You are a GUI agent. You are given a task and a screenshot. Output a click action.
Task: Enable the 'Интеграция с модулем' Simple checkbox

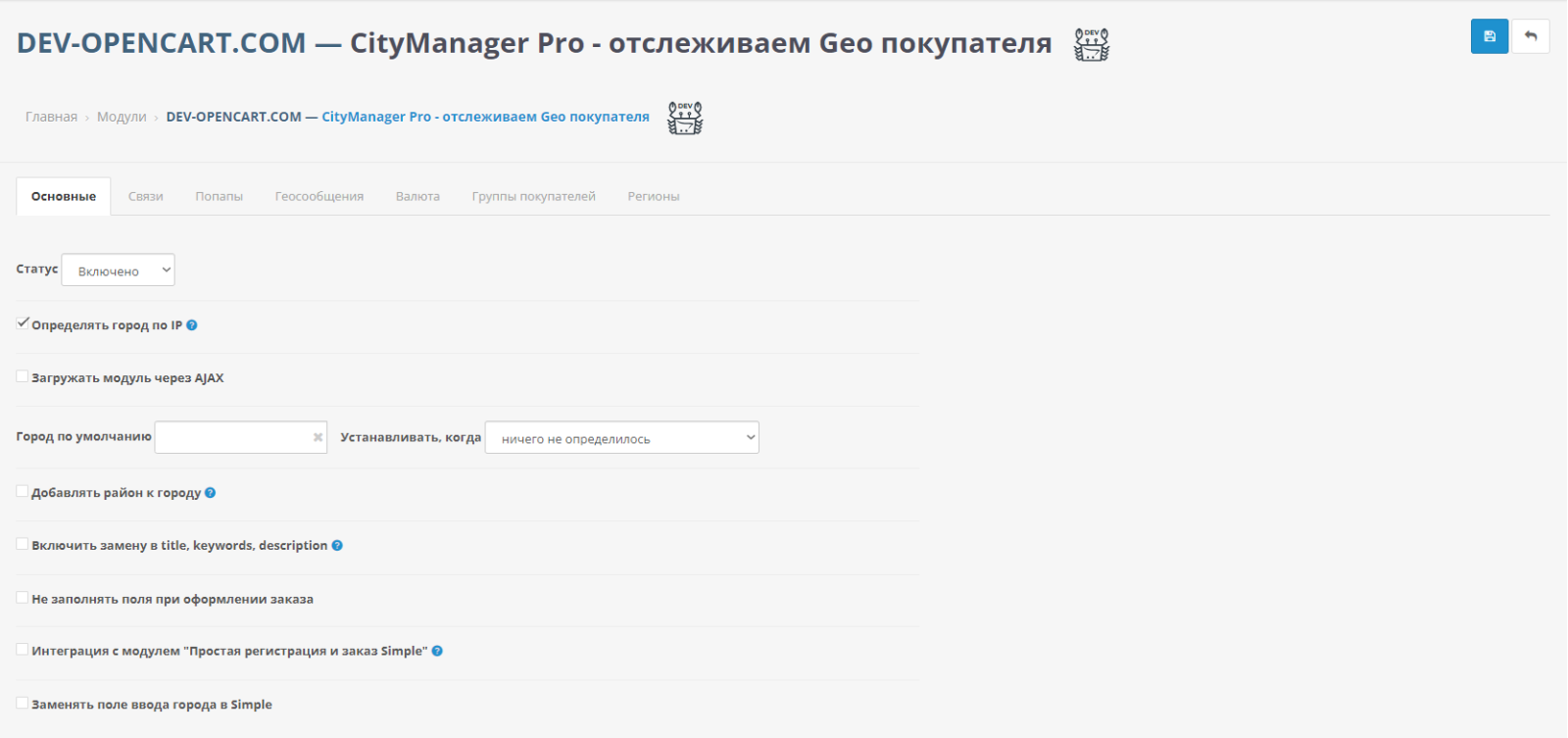coord(23,649)
